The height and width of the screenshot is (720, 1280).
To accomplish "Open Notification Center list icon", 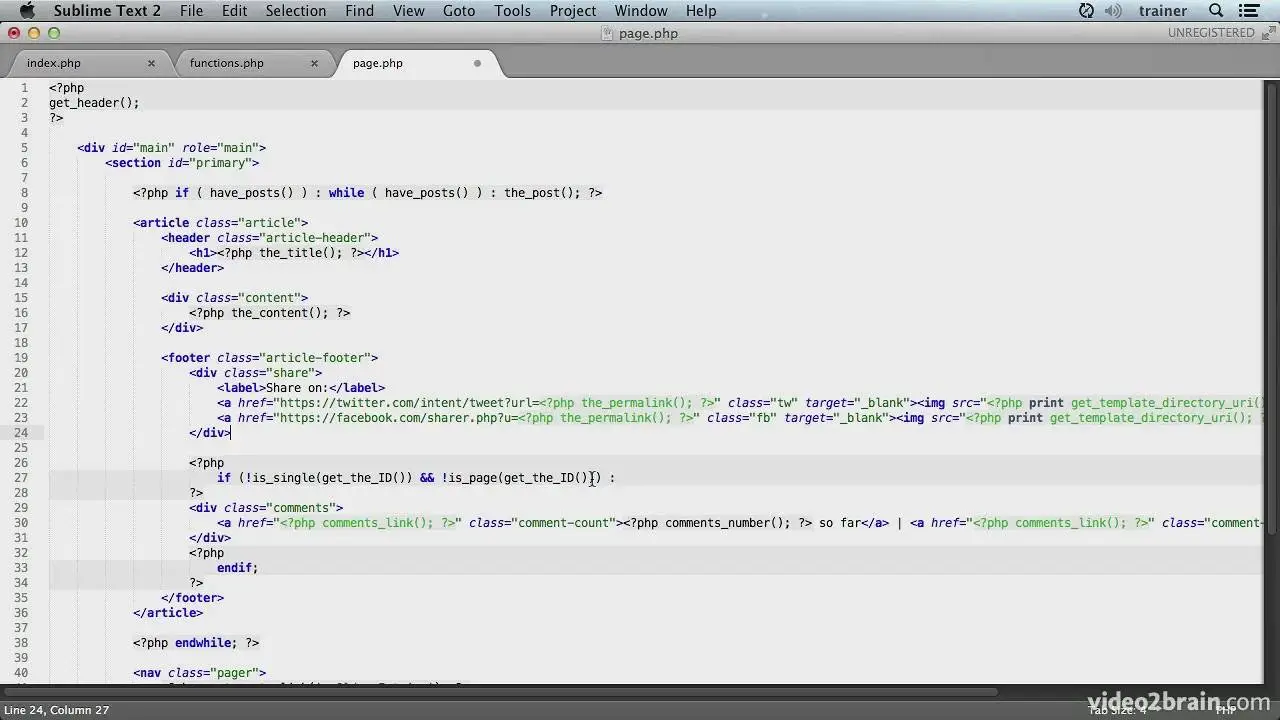I will pos(1249,11).
